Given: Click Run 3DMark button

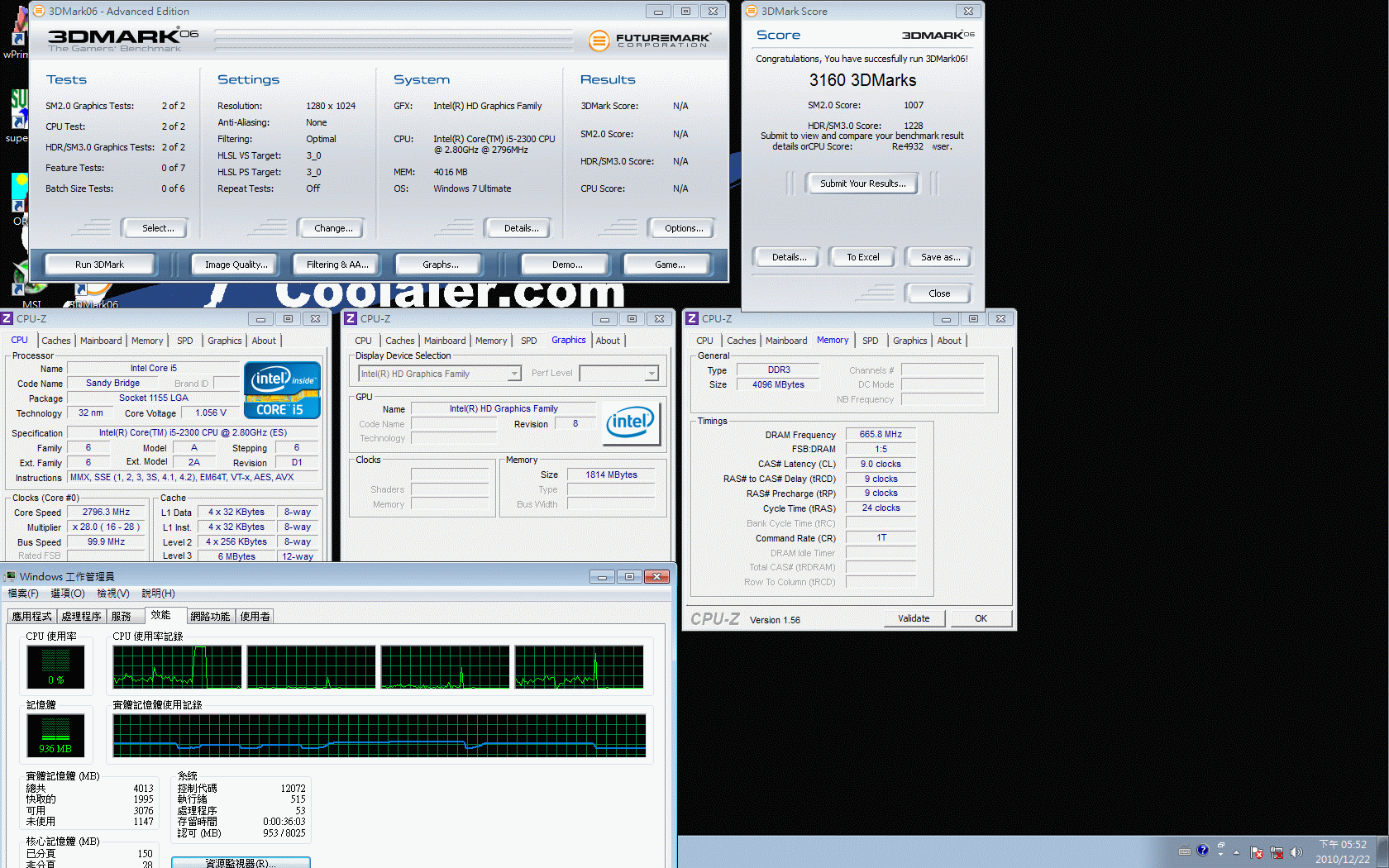Looking at the screenshot, I should (99, 265).
